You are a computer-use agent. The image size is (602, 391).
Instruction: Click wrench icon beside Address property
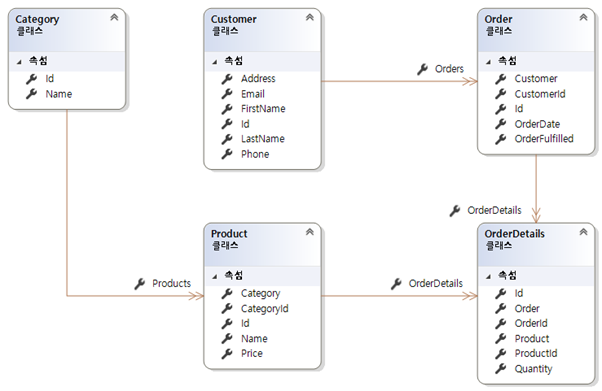pos(227,79)
